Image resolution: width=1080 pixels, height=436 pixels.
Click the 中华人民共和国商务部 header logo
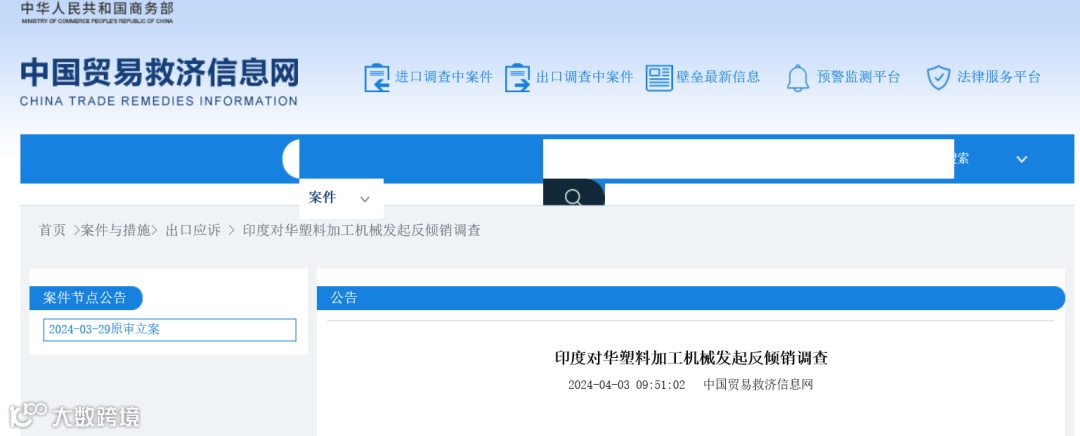[97, 12]
